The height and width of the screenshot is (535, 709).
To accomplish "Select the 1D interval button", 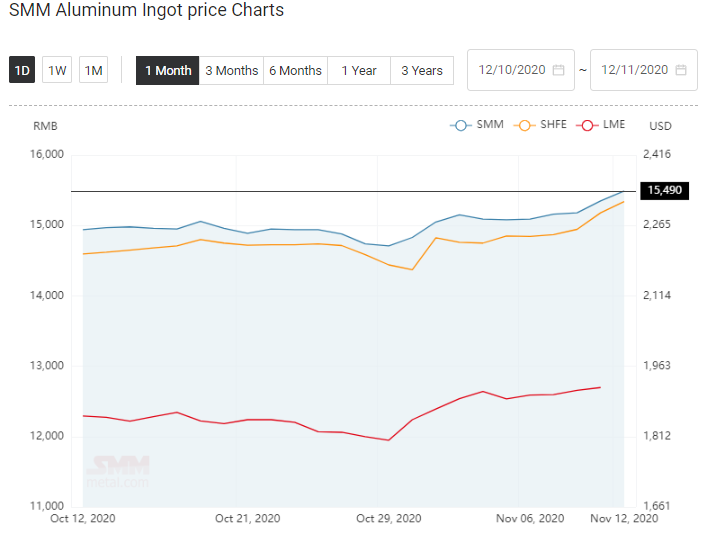I will (22, 70).
